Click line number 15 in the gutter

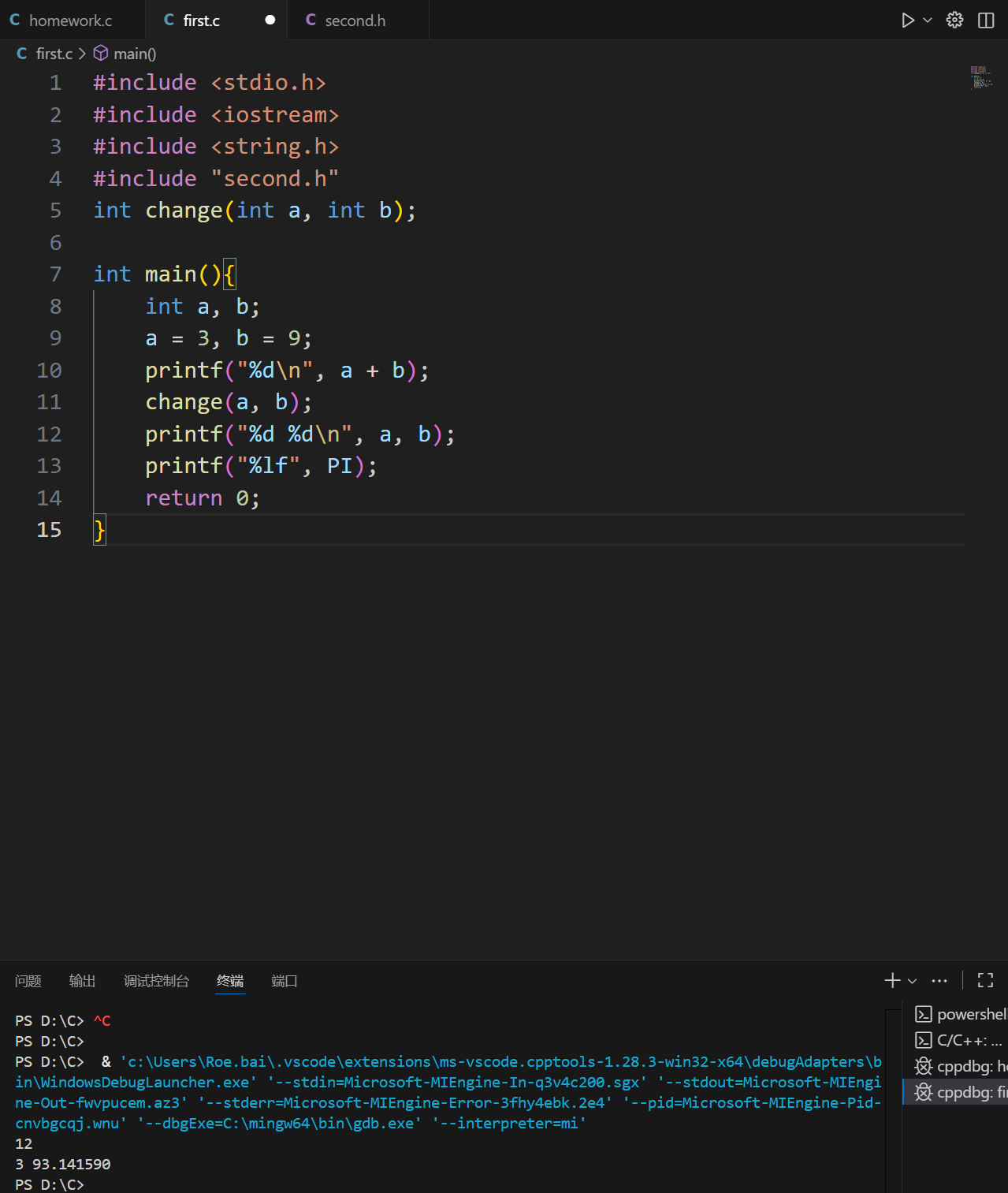[49, 530]
